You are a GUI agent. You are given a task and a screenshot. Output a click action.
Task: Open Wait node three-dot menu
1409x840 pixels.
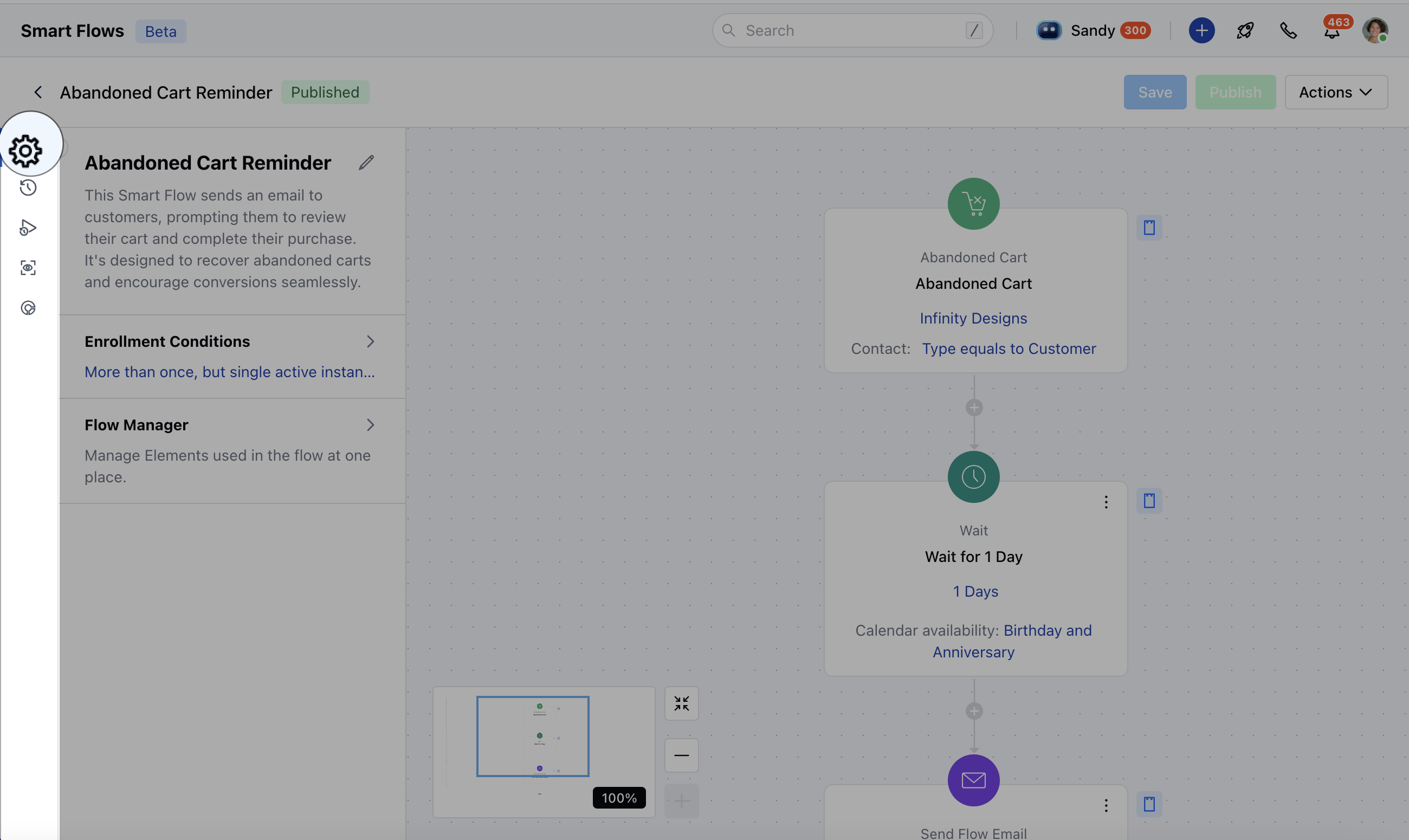[1106, 502]
